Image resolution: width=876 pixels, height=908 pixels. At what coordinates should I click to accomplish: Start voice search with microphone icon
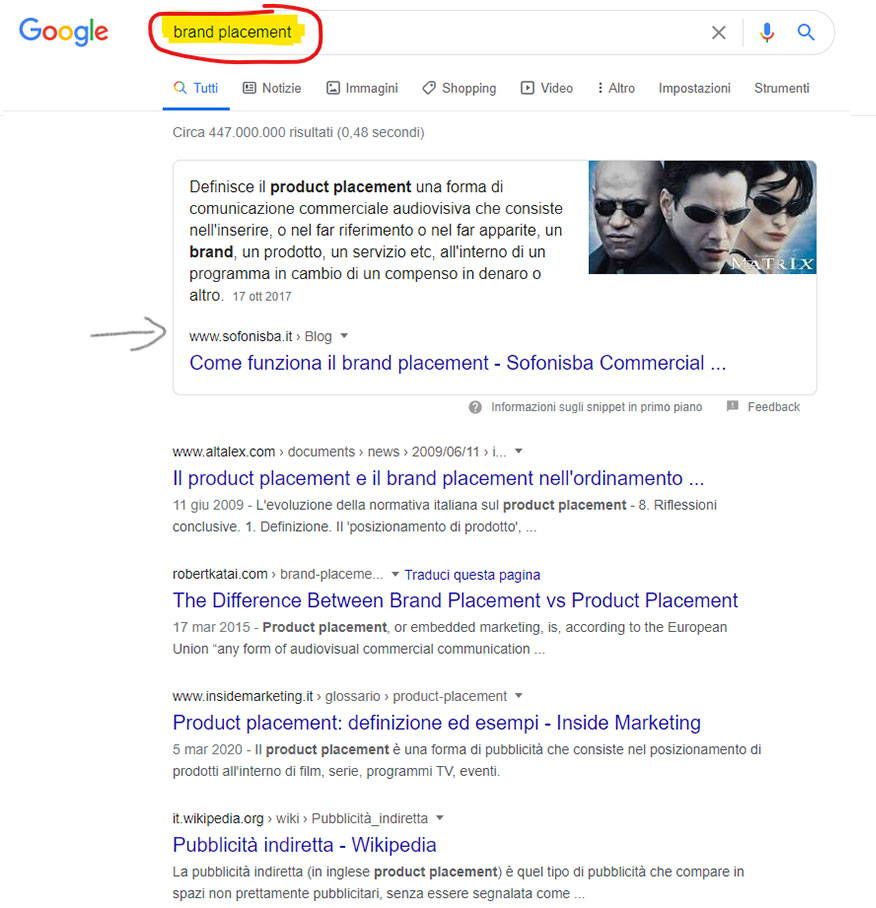tap(767, 32)
